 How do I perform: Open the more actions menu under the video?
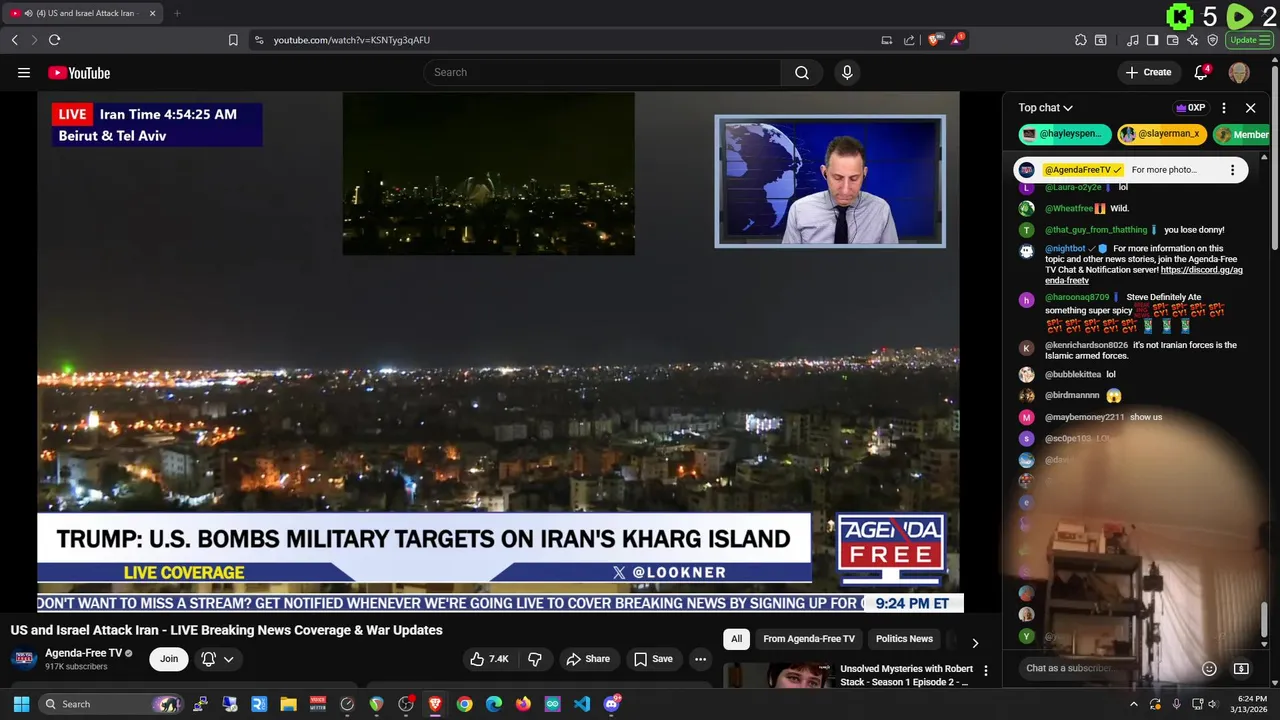coord(700,659)
